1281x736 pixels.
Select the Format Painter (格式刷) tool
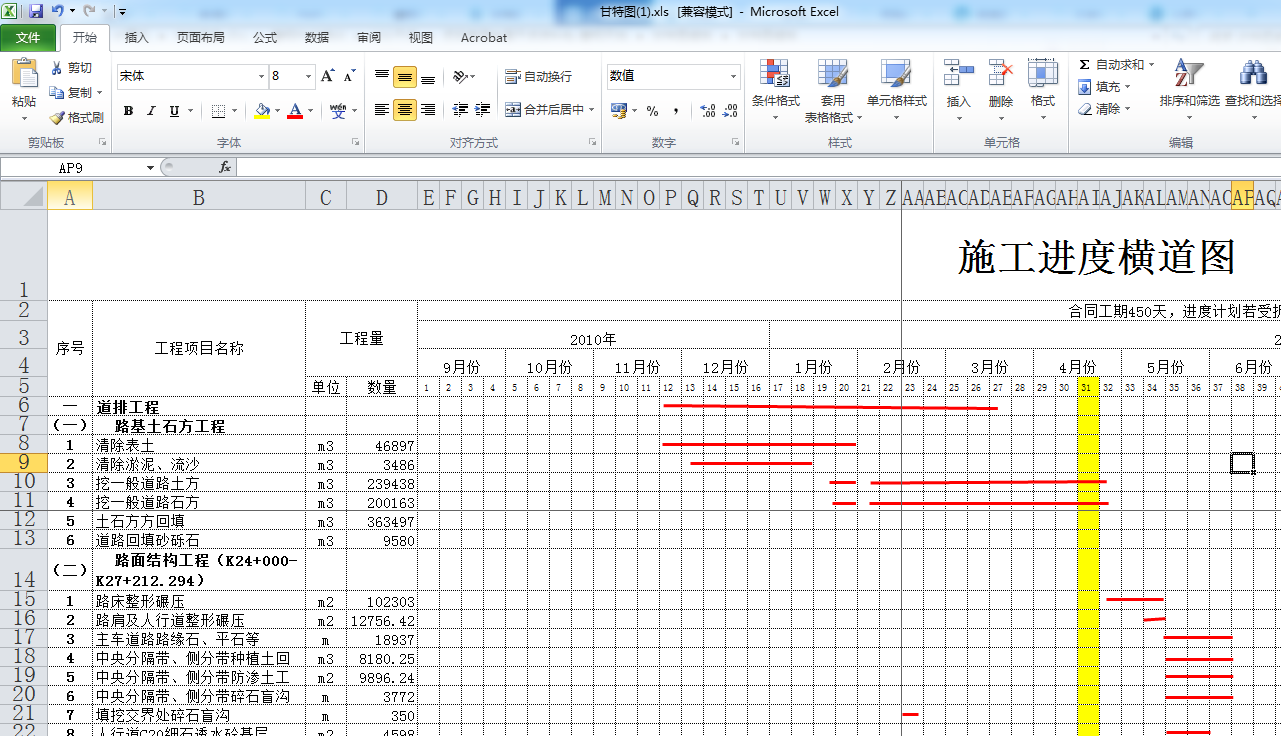[57, 117]
